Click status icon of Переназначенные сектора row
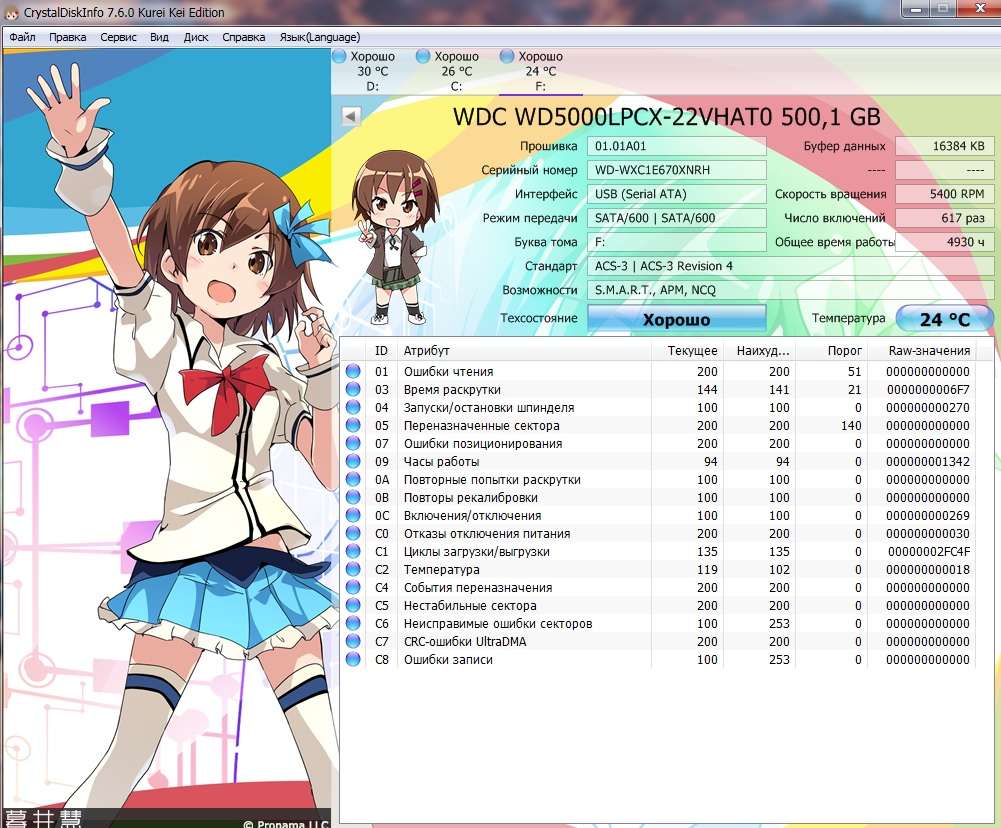Viewport: 1001px width, 828px height. pos(353,425)
